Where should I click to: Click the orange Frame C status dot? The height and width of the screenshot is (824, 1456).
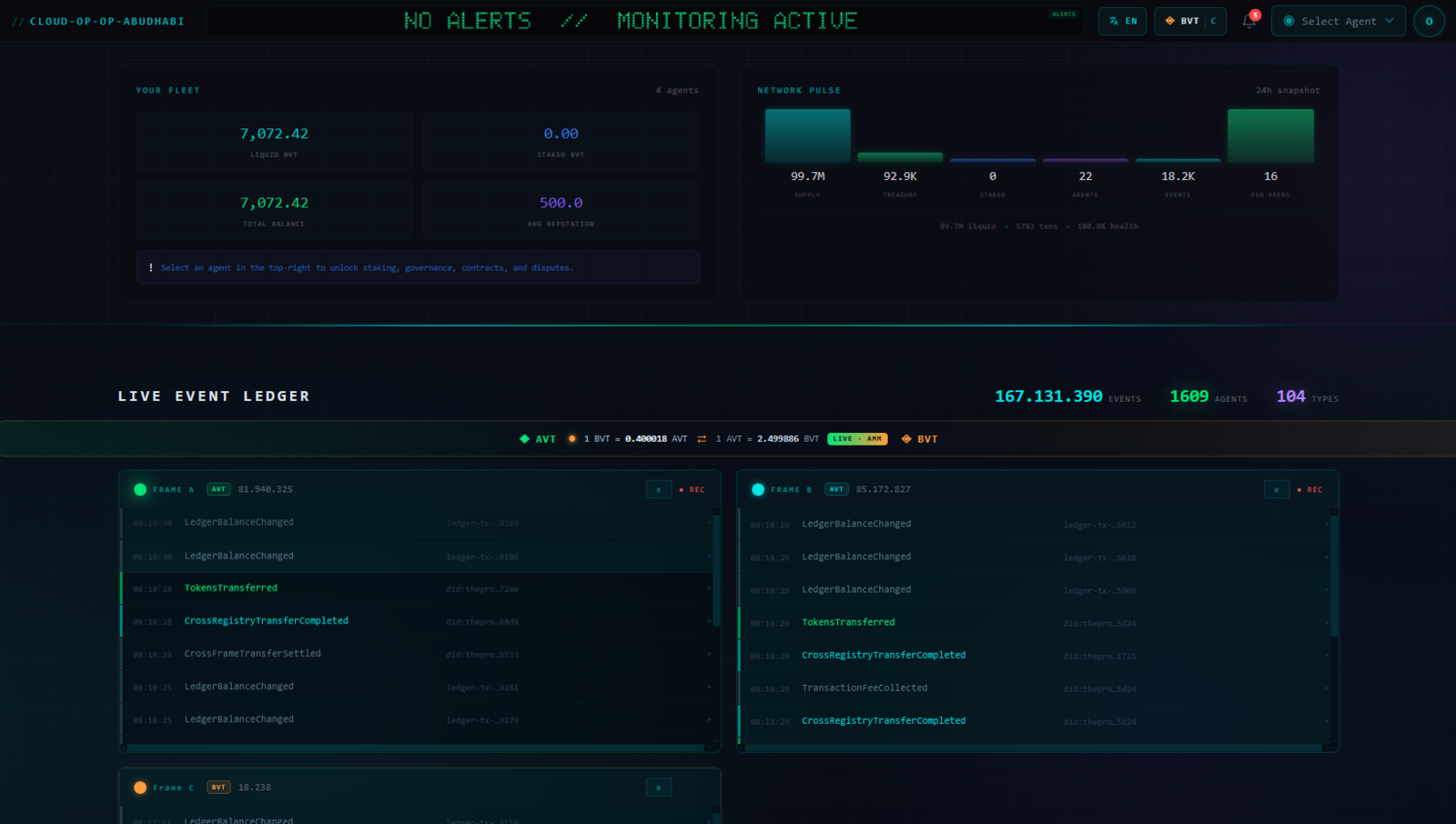[x=140, y=788]
